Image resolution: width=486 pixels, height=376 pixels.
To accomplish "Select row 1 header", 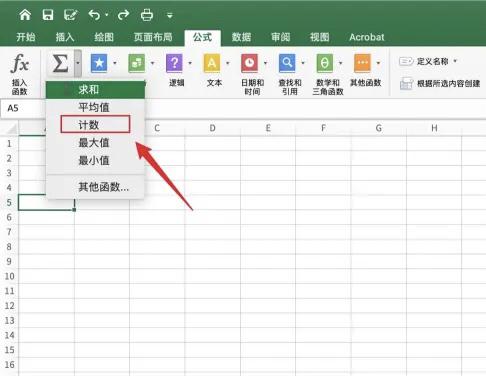I will (x=9, y=144).
